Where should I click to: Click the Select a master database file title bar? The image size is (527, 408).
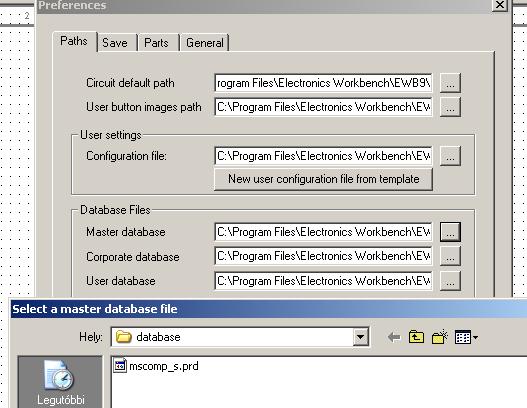(269, 309)
